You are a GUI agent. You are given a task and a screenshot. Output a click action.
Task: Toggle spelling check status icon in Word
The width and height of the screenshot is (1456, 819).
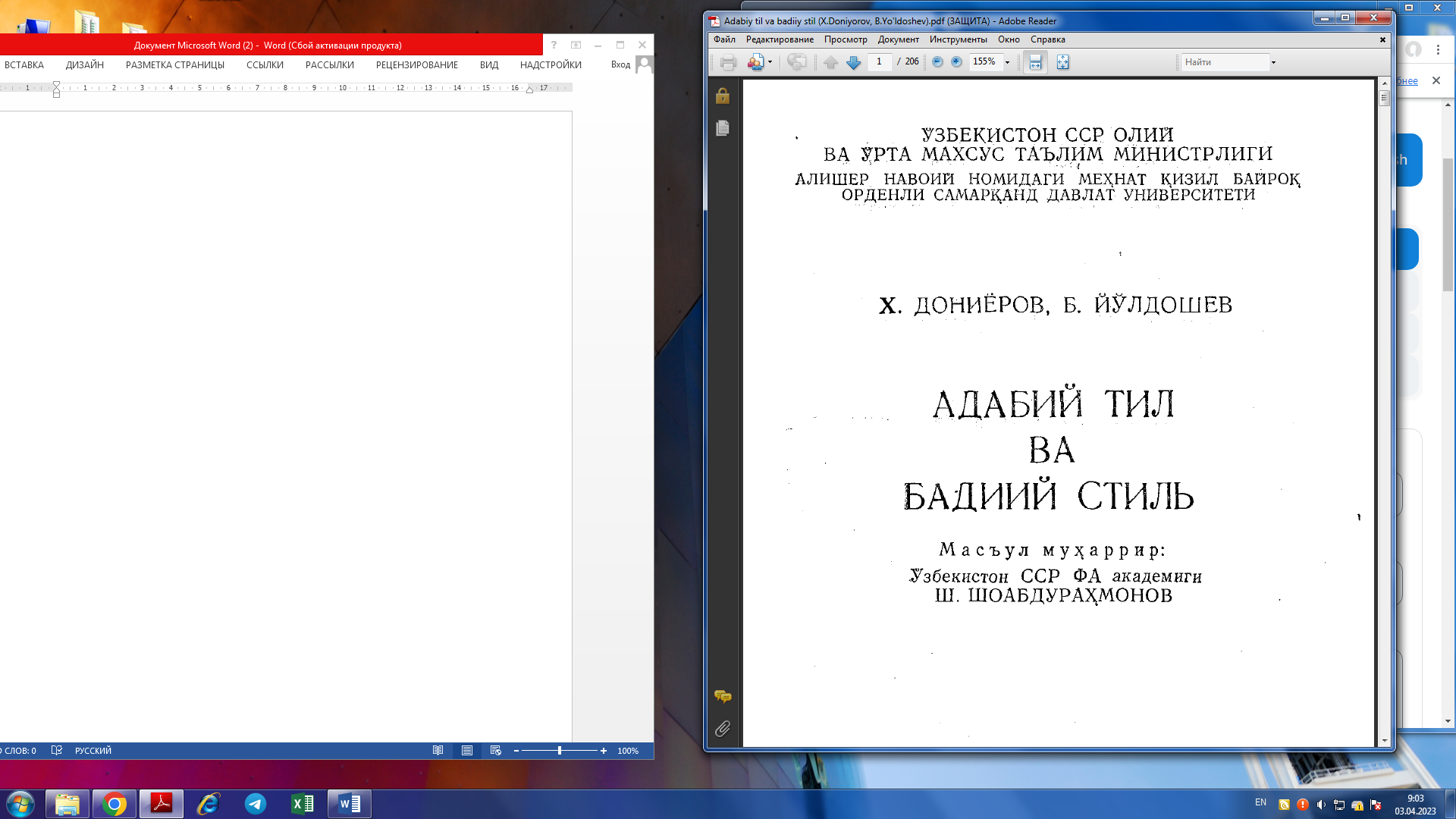57,750
